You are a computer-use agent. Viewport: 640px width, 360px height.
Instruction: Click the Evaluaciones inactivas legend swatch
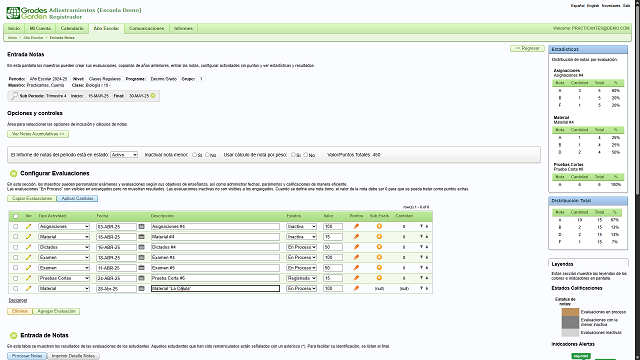570,332
